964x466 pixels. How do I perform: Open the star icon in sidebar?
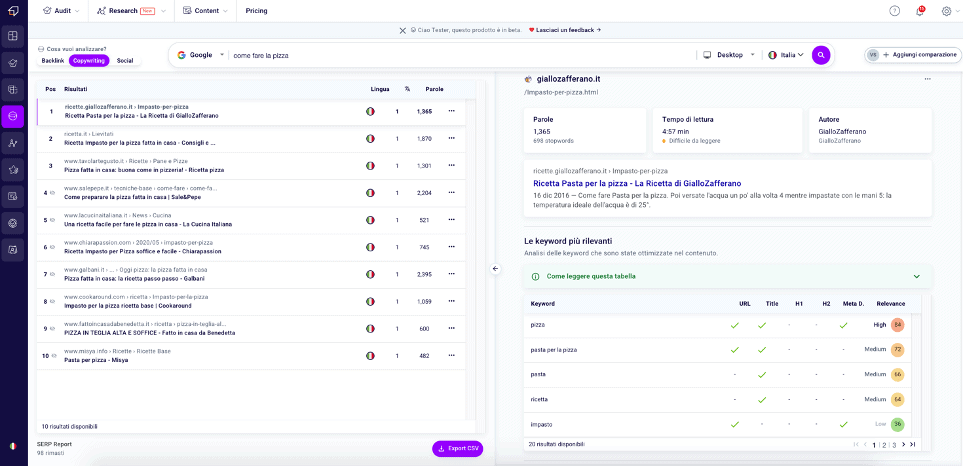coord(13,170)
